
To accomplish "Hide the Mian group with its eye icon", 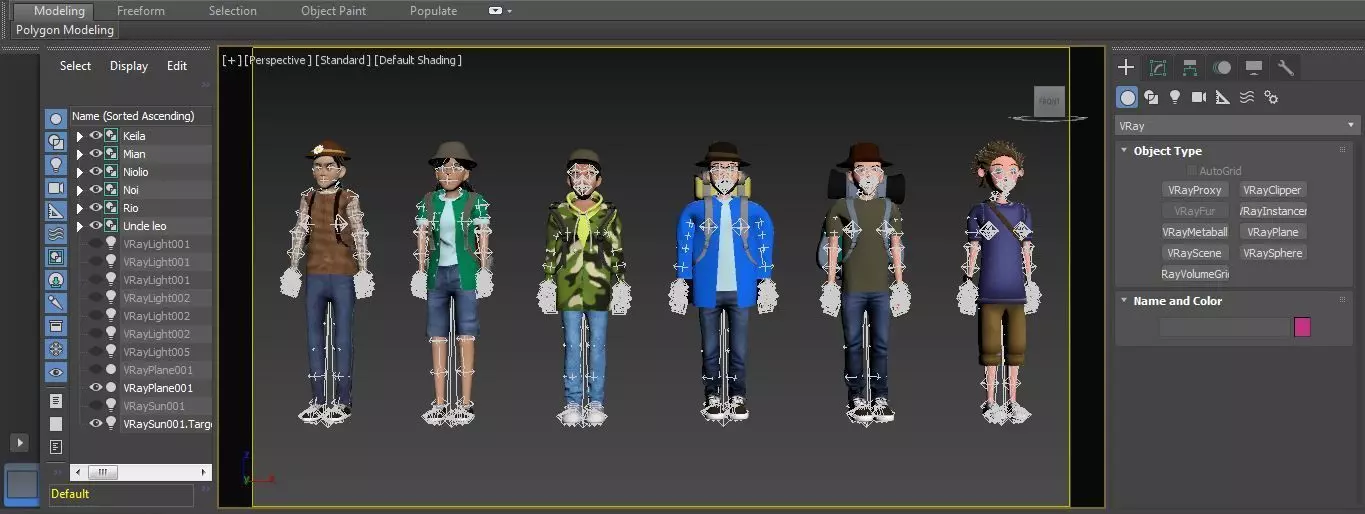I will coord(96,154).
